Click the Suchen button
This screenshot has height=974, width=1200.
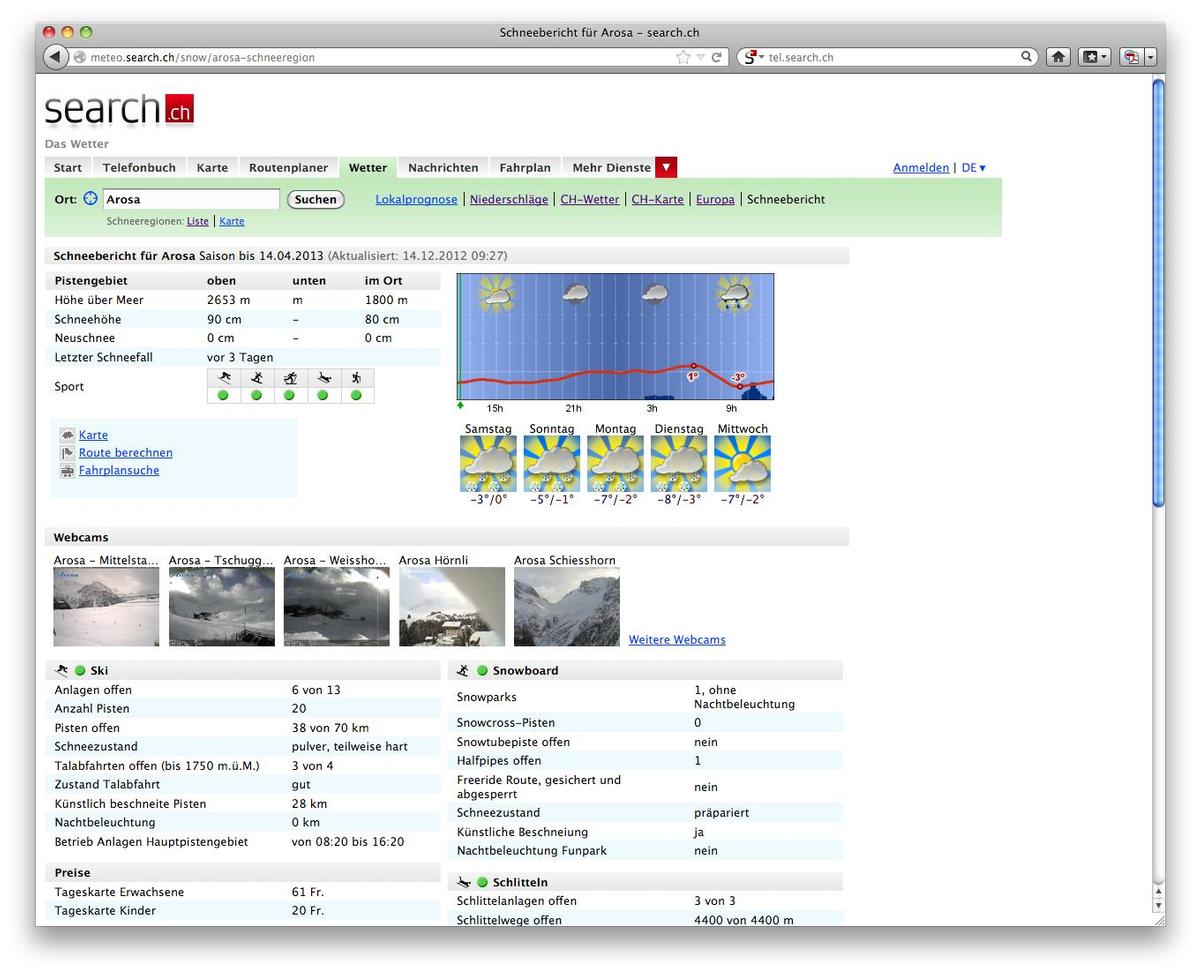(x=316, y=199)
